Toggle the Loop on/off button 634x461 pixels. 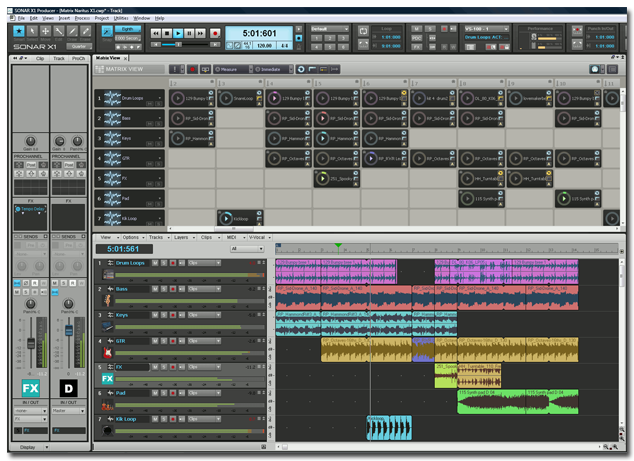click(363, 31)
